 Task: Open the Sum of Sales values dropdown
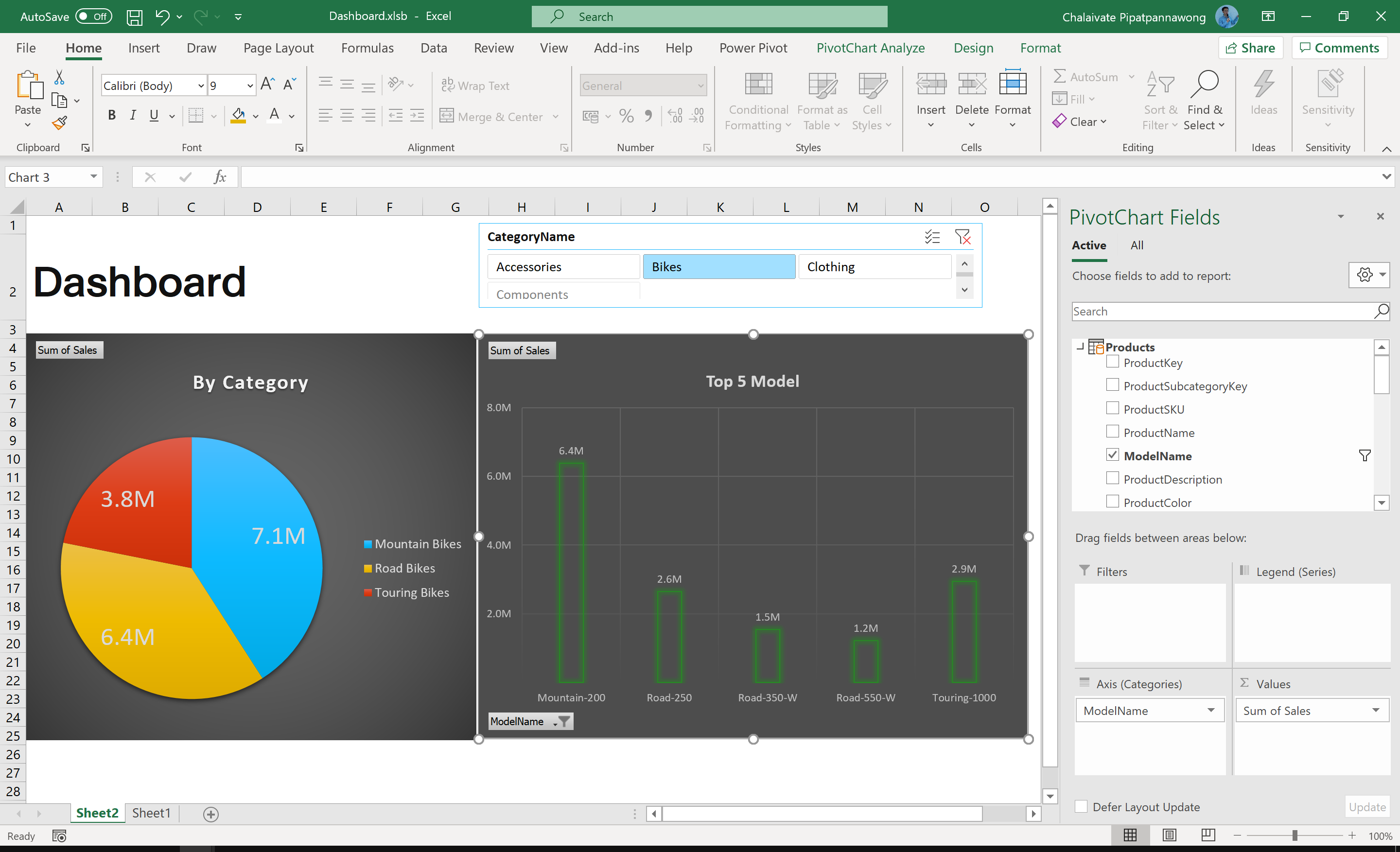pos(1376,710)
